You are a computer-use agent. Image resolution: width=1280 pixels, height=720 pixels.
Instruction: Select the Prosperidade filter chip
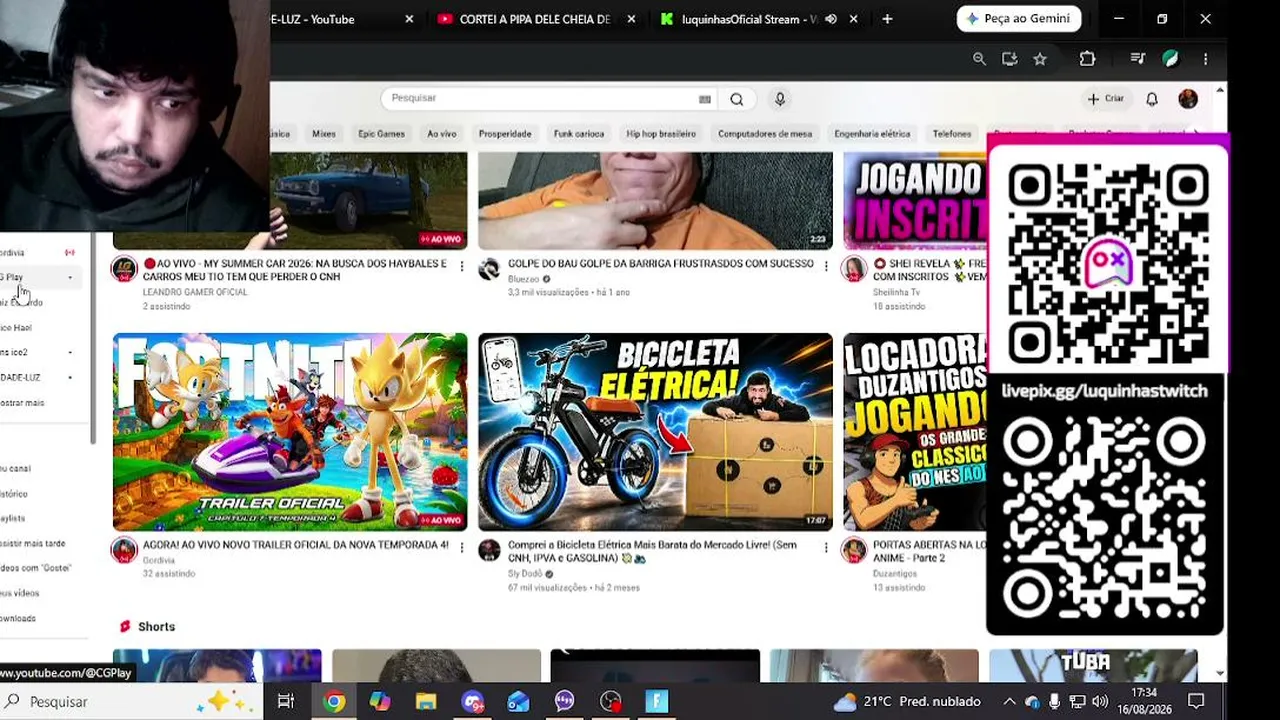[x=505, y=134]
